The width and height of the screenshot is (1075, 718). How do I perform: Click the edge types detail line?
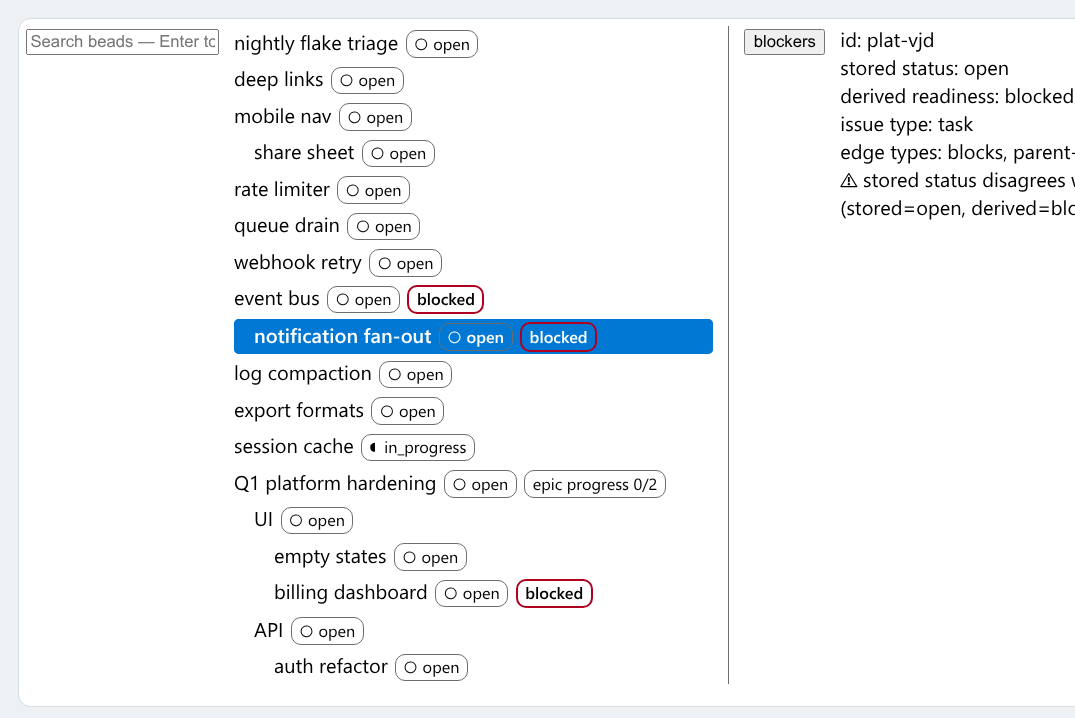[x=957, y=153]
